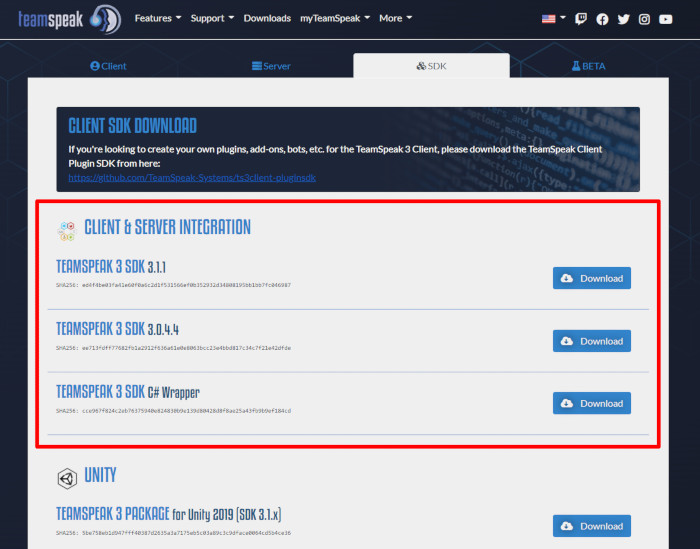700x549 pixels.
Task: Click the TeamSpeak 3 SDK C# Wrapper title
Action: click(x=128, y=392)
